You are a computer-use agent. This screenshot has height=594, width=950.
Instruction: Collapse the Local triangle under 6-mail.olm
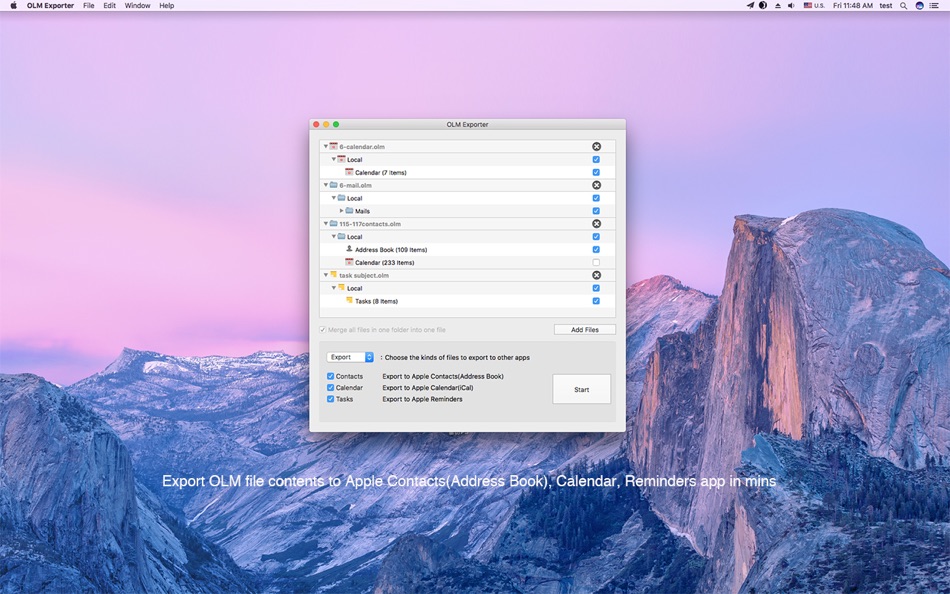click(x=333, y=198)
